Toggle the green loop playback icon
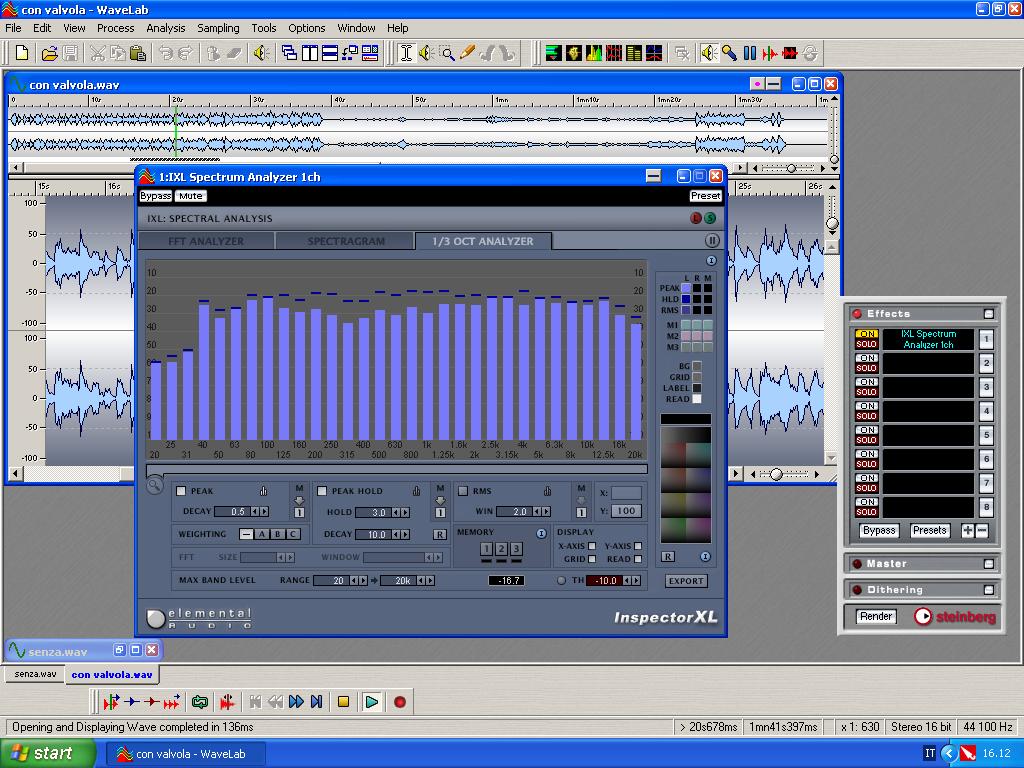The width and height of the screenshot is (1024, 768). pos(200,702)
